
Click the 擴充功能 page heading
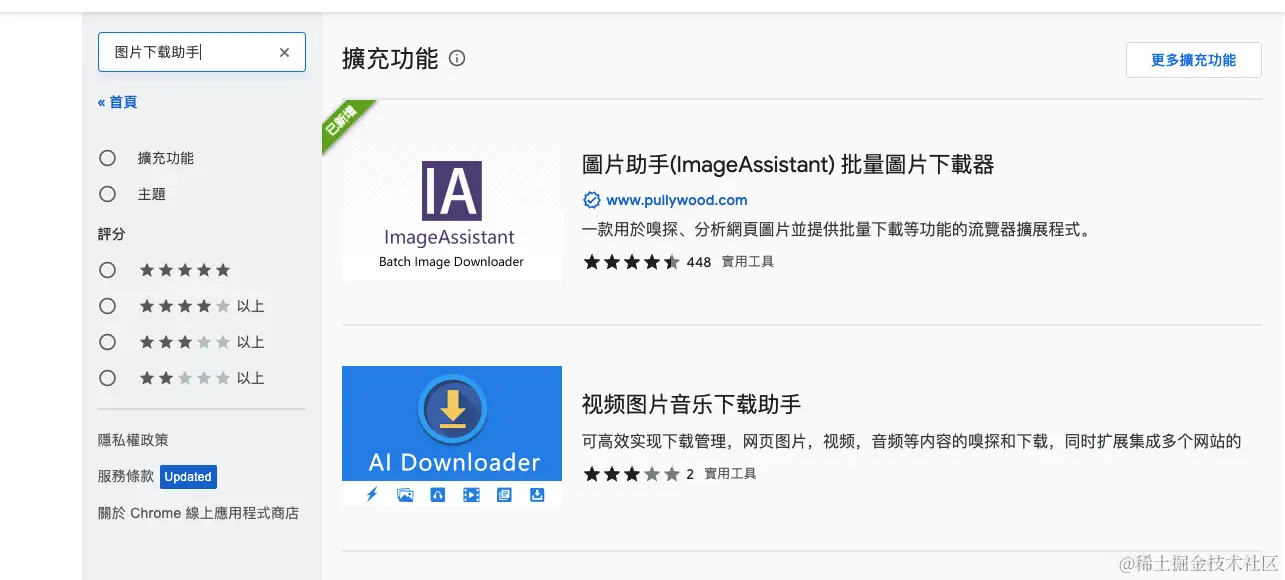(390, 59)
